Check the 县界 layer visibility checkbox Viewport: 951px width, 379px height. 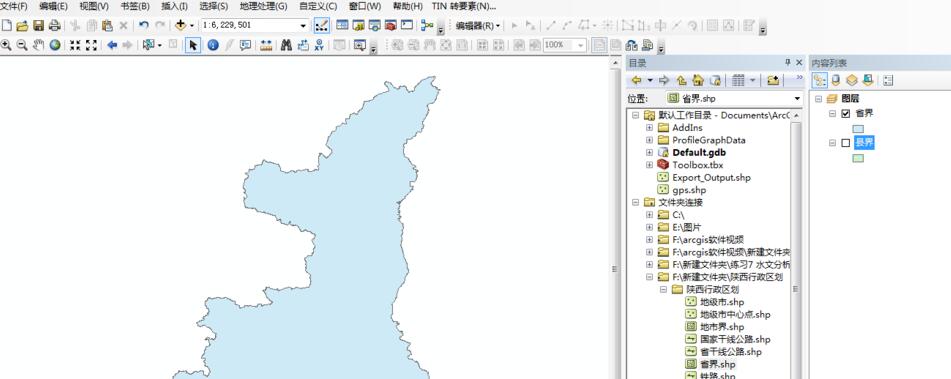[846, 143]
